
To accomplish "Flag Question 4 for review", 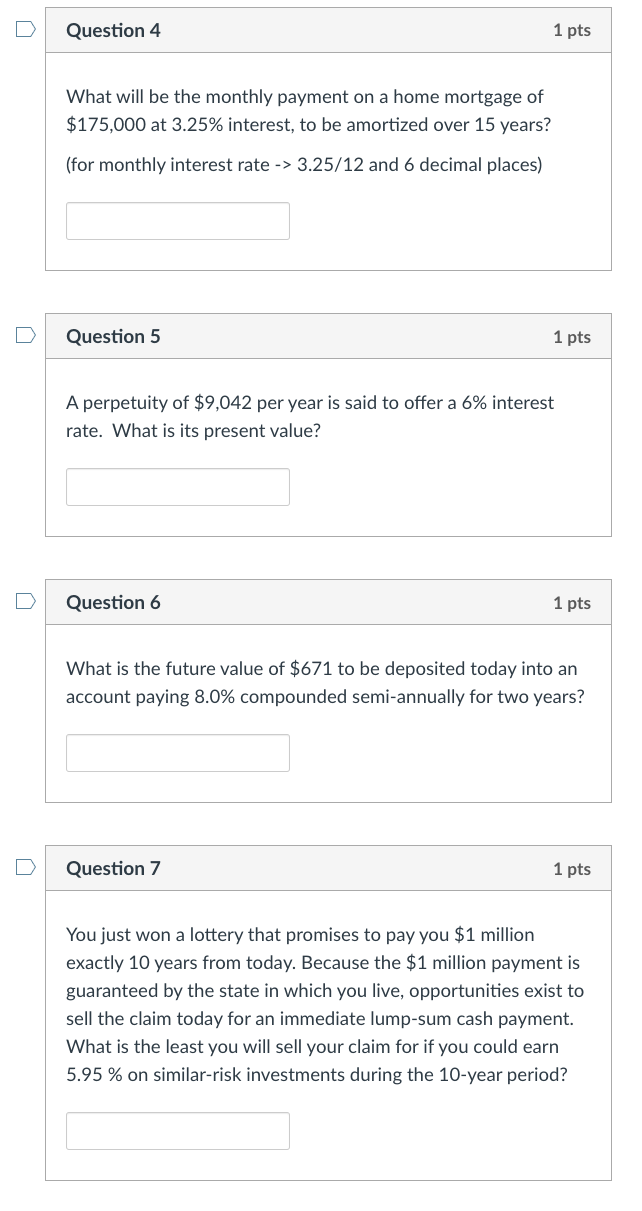I will (x=24, y=29).
